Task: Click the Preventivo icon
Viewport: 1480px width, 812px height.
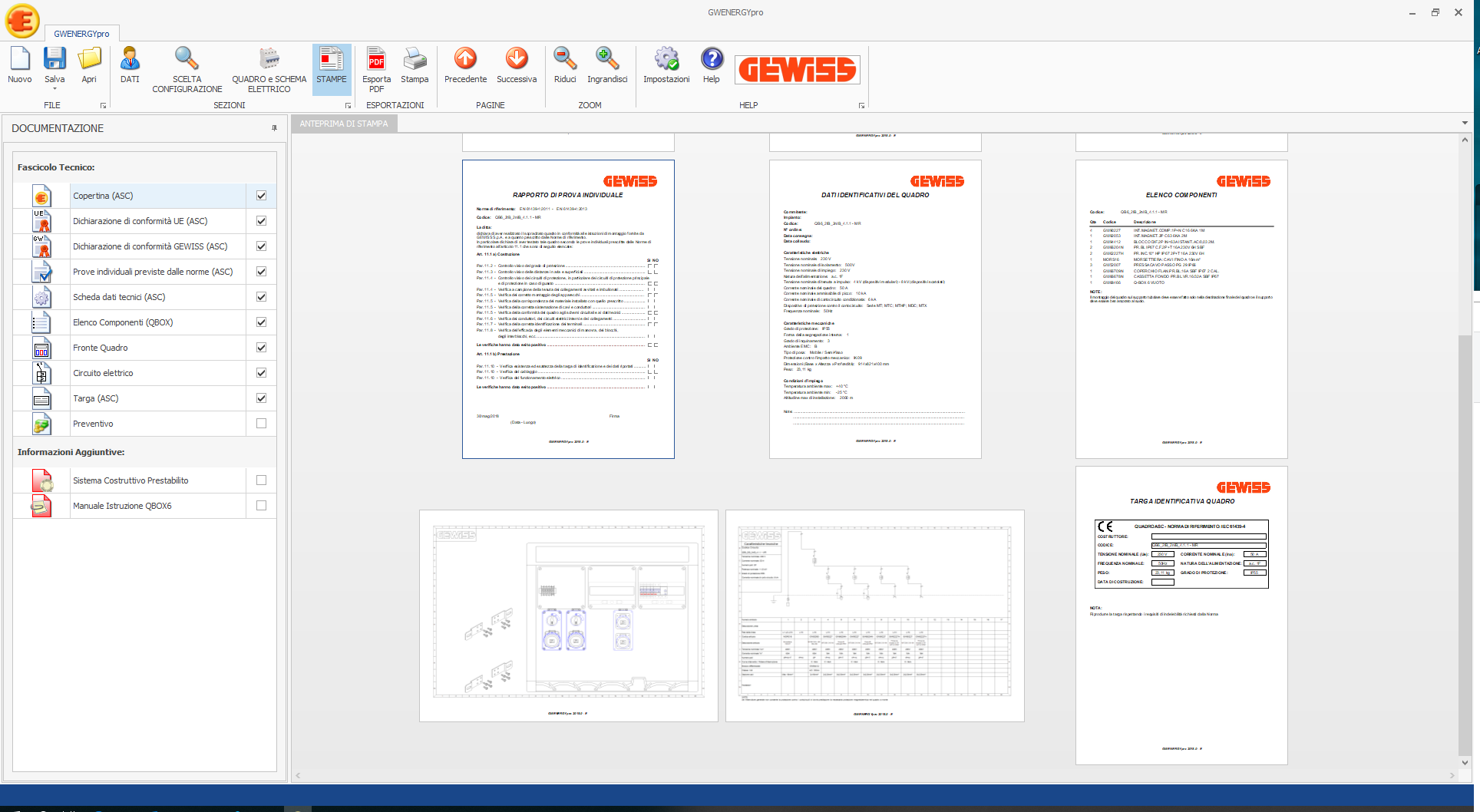Action: (x=41, y=424)
